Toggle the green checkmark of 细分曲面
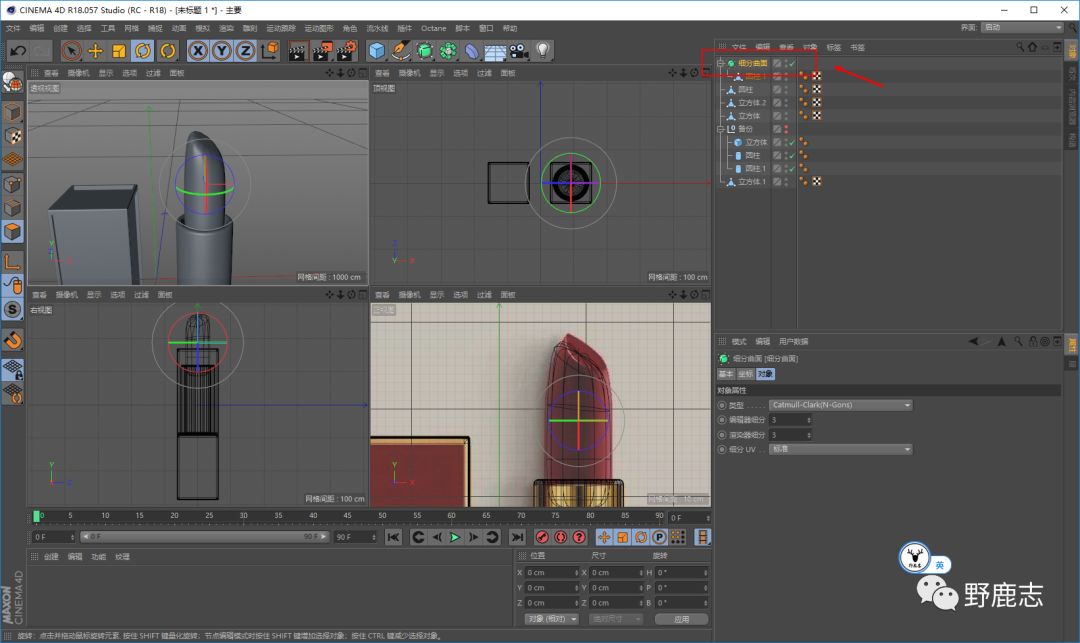Viewport: 1080px width, 643px height. (x=791, y=63)
